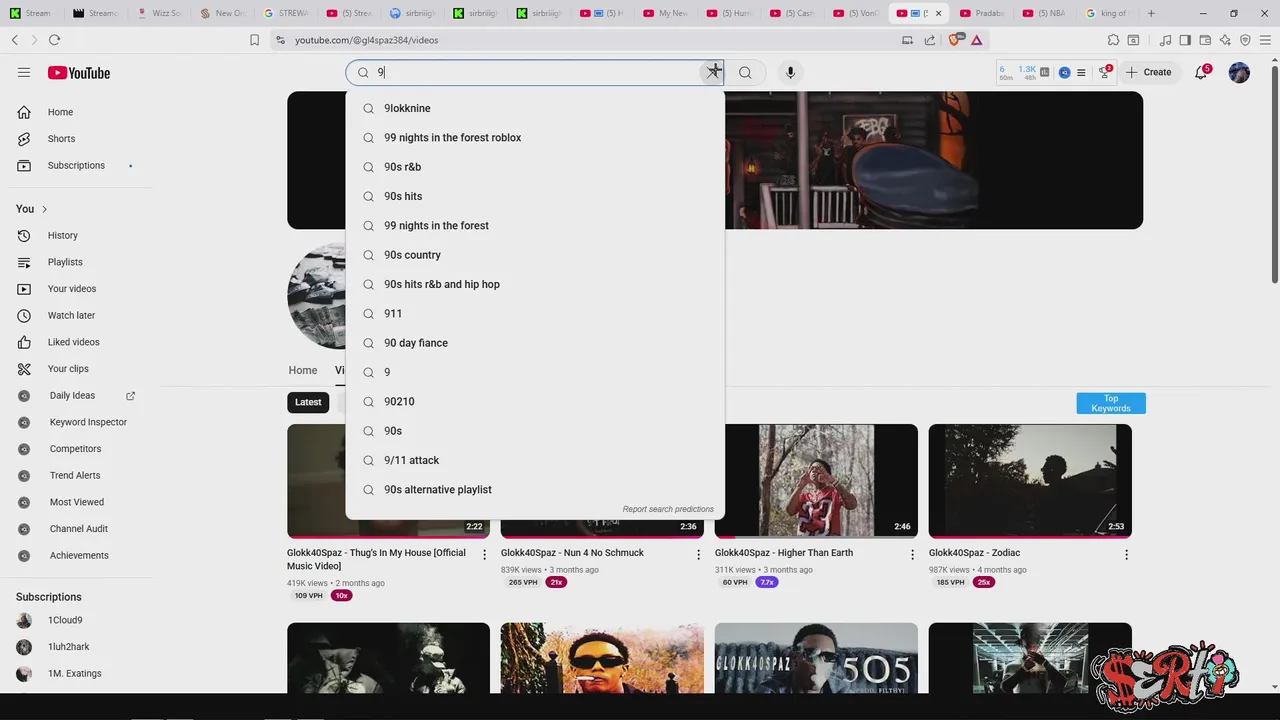This screenshot has width=1280, height=720.
Task: Open the vidIQ toolbar lines menu
Action: pos(1081,72)
